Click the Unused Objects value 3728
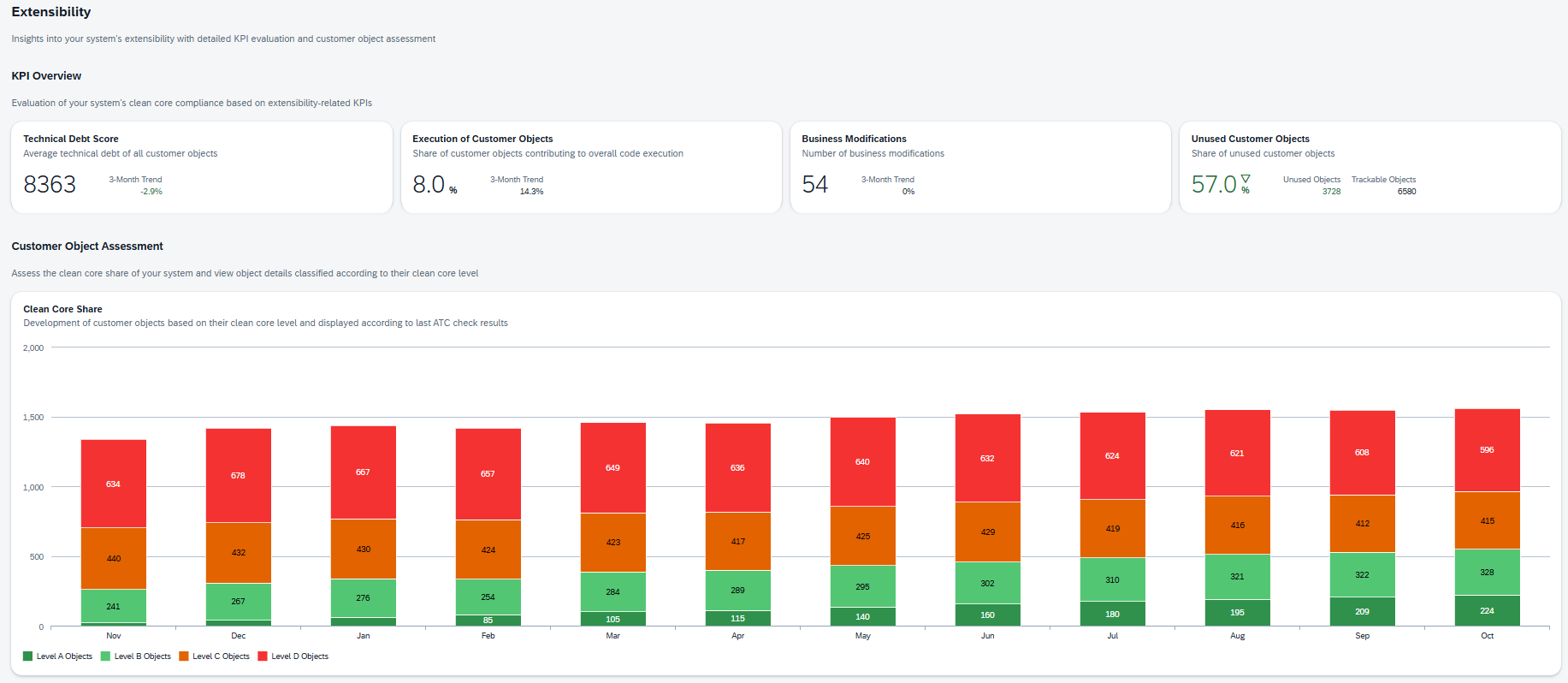This screenshot has width=1568, height=683. coord(1331,192)
